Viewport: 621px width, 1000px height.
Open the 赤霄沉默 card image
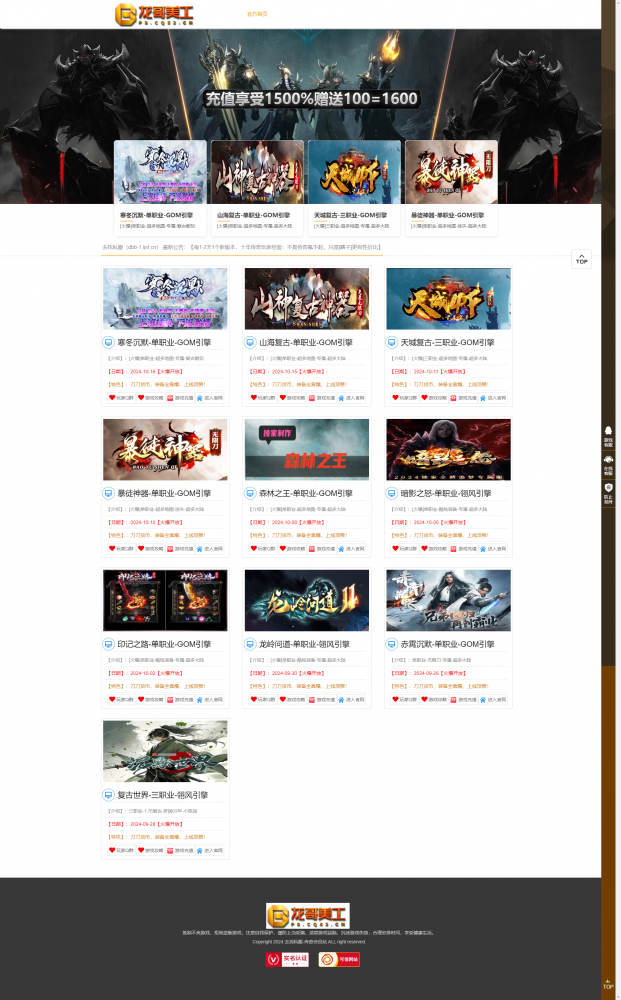(x=448, y=600)
